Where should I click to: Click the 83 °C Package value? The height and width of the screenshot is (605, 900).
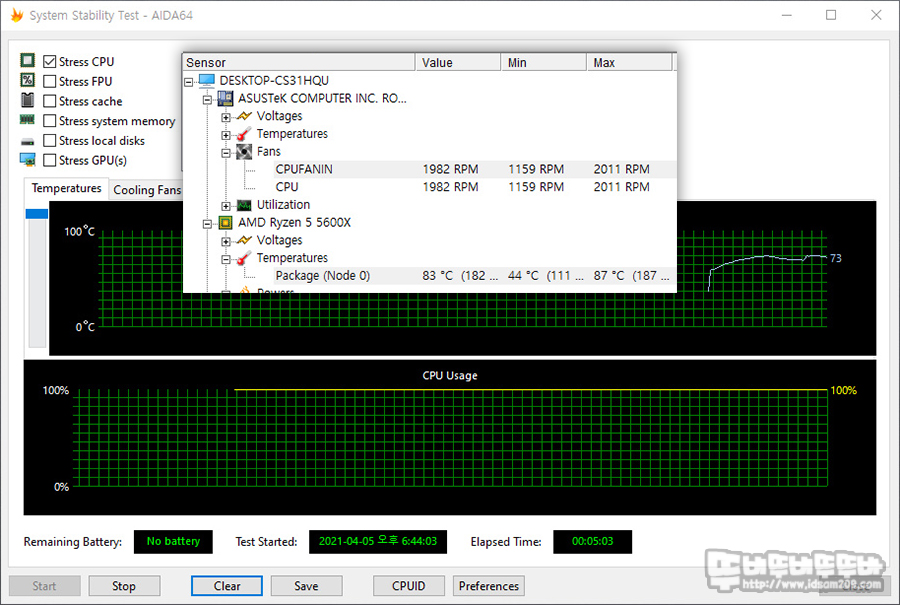460,276
